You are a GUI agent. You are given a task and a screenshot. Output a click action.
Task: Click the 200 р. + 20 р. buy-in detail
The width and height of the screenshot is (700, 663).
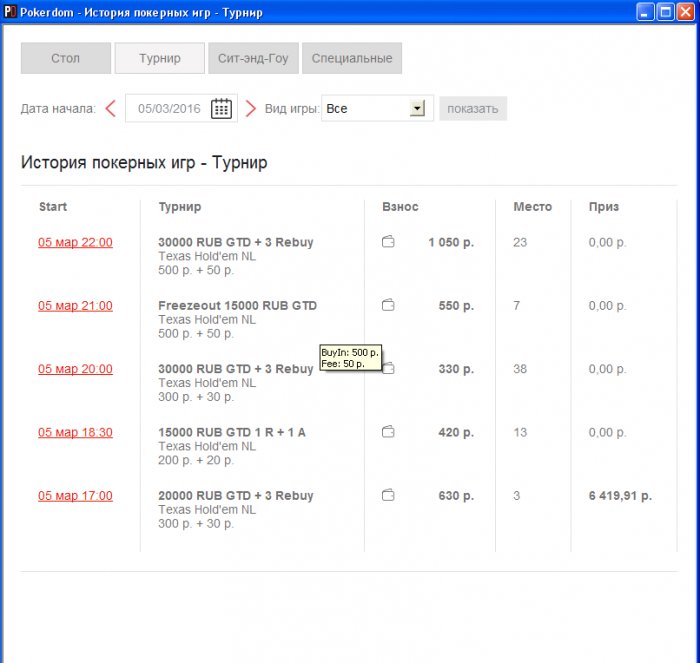(196, 460)
